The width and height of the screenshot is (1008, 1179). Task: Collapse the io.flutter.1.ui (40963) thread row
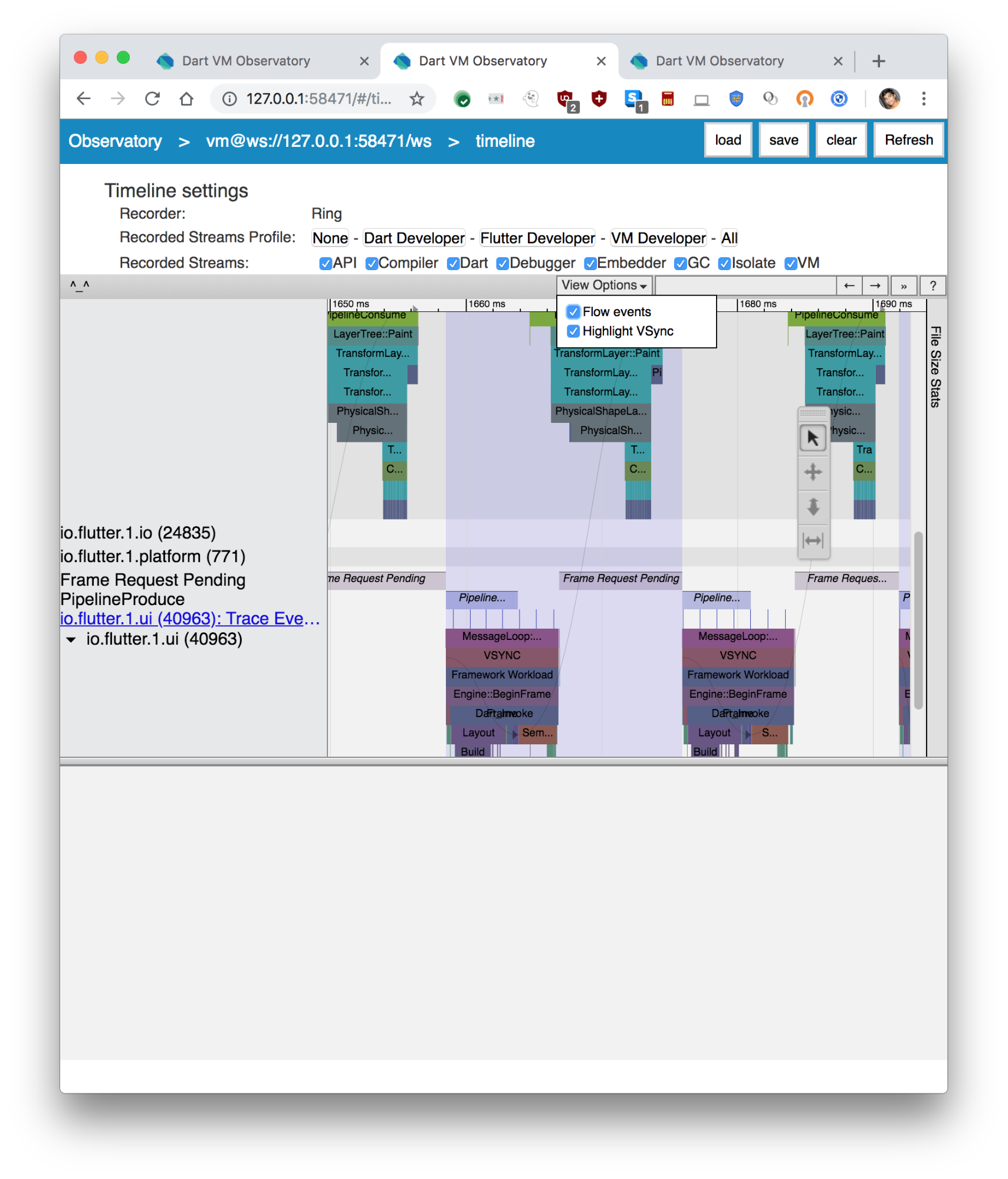[71, 639]
